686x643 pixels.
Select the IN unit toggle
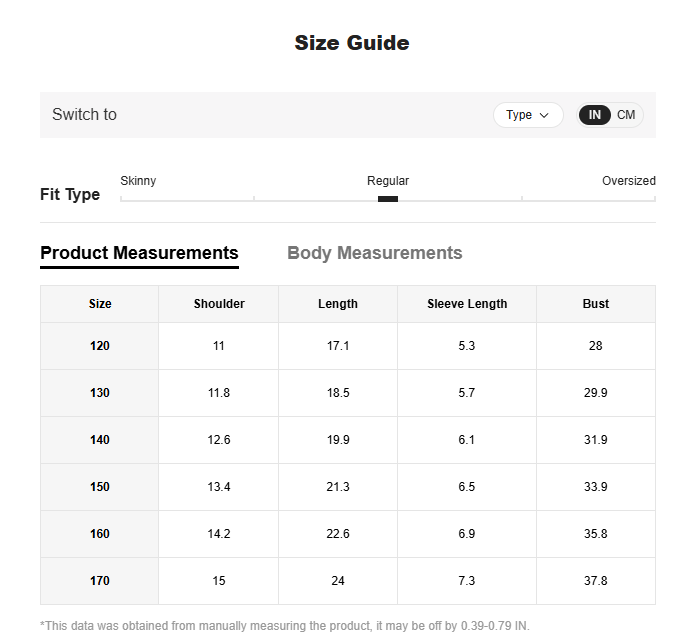pyautogui.click(x=595, y=115)
